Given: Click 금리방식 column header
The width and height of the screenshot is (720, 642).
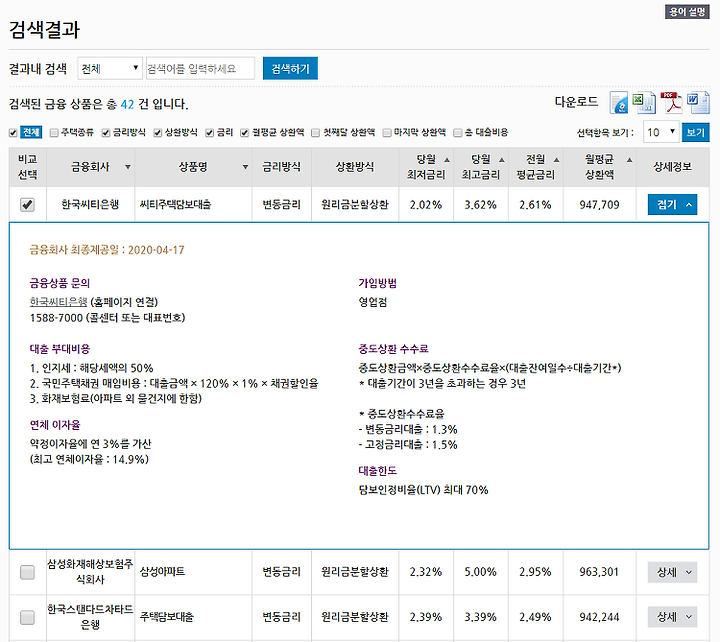Looking at the screenshot, I should tap(281, 167).
